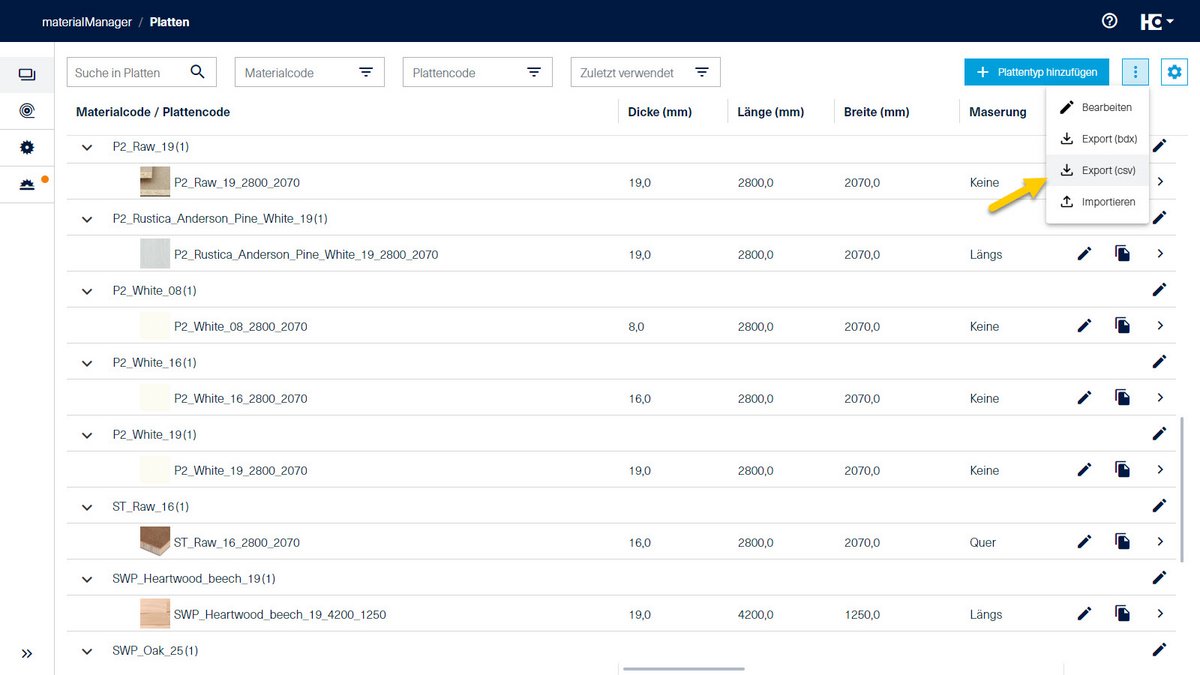This screenshot has height=675, width=1200.
Task: Open the settings gear button next to the menu
Action: pyautogui.click(x=1174, y=71)
